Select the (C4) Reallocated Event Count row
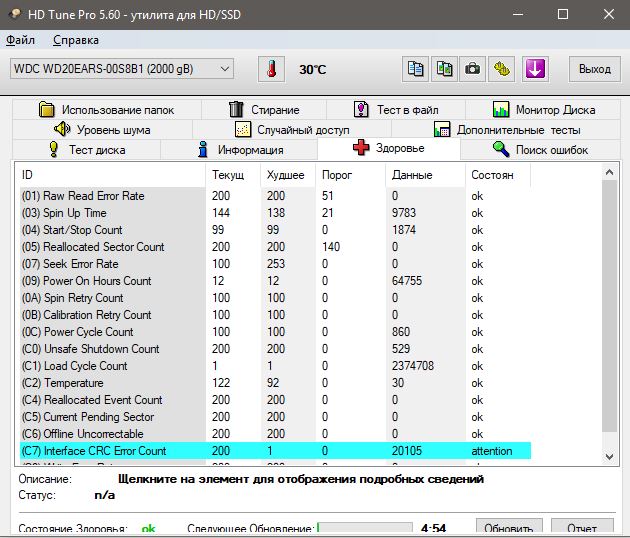The image size is (630, 538). 275,400
